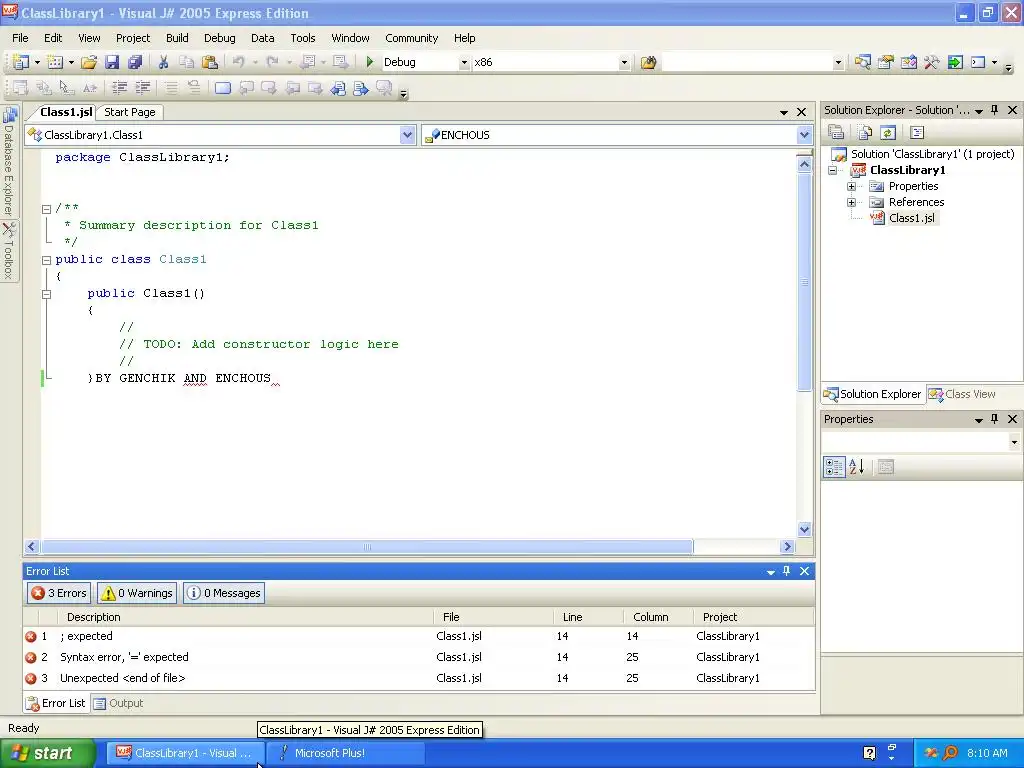Open Toolbox via hammer and wrench icon
1024x768 pixels.
pyautogui.click(x=931, y=62)
